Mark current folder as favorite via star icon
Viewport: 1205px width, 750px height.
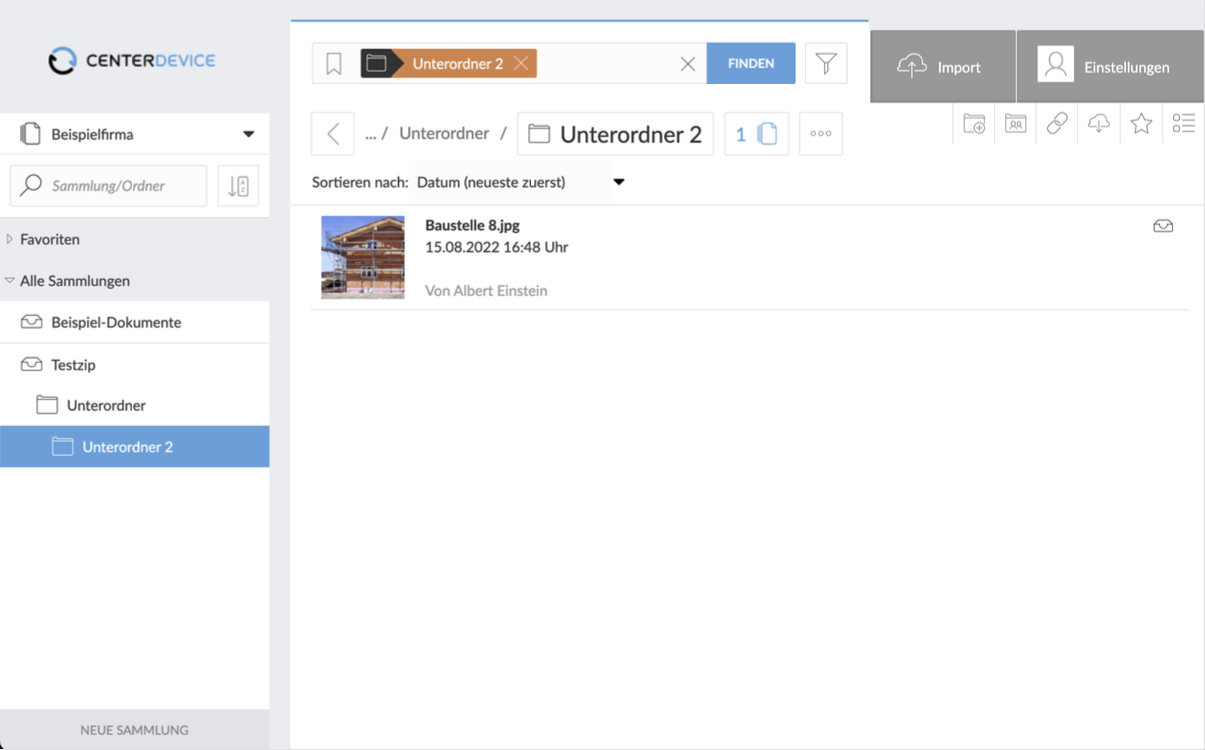coord(1141,123)
